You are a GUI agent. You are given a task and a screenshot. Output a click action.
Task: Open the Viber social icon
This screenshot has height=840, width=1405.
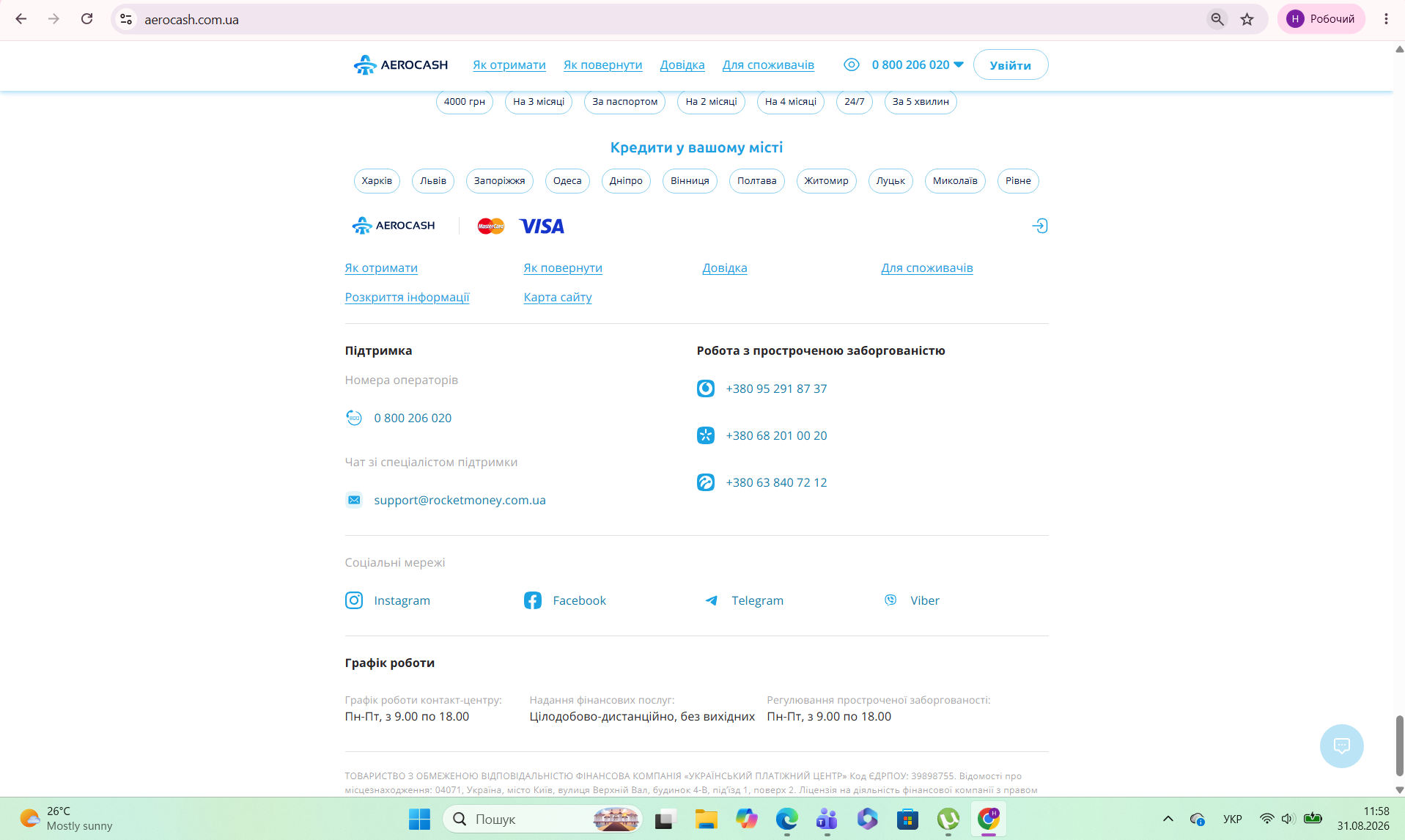point(890,600)
